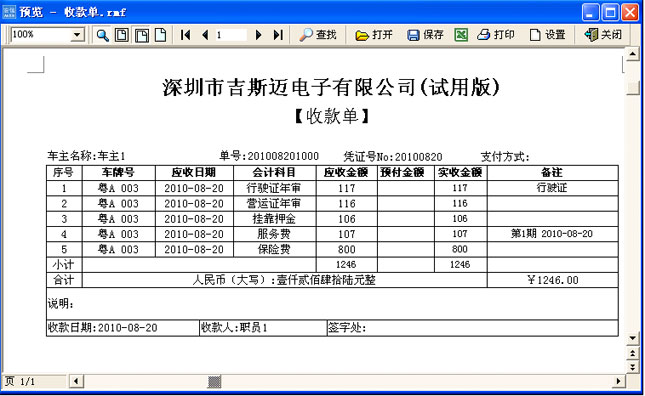The image size is (645, 396).
Task: Select the blank single-page view icon
Action: (x=160, y=35)
